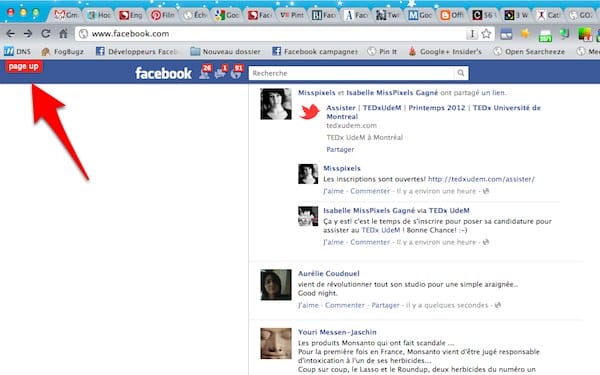Image resolution: width=600 pixels, height=375 pixels.
Task: Click J'aime under the Misspixels comment
Action: click(333, 191)
